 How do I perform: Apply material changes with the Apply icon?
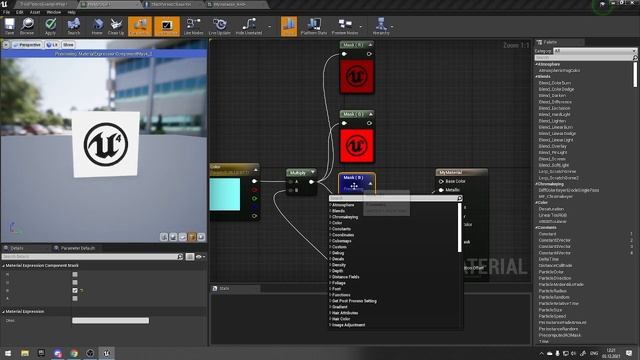50,26
